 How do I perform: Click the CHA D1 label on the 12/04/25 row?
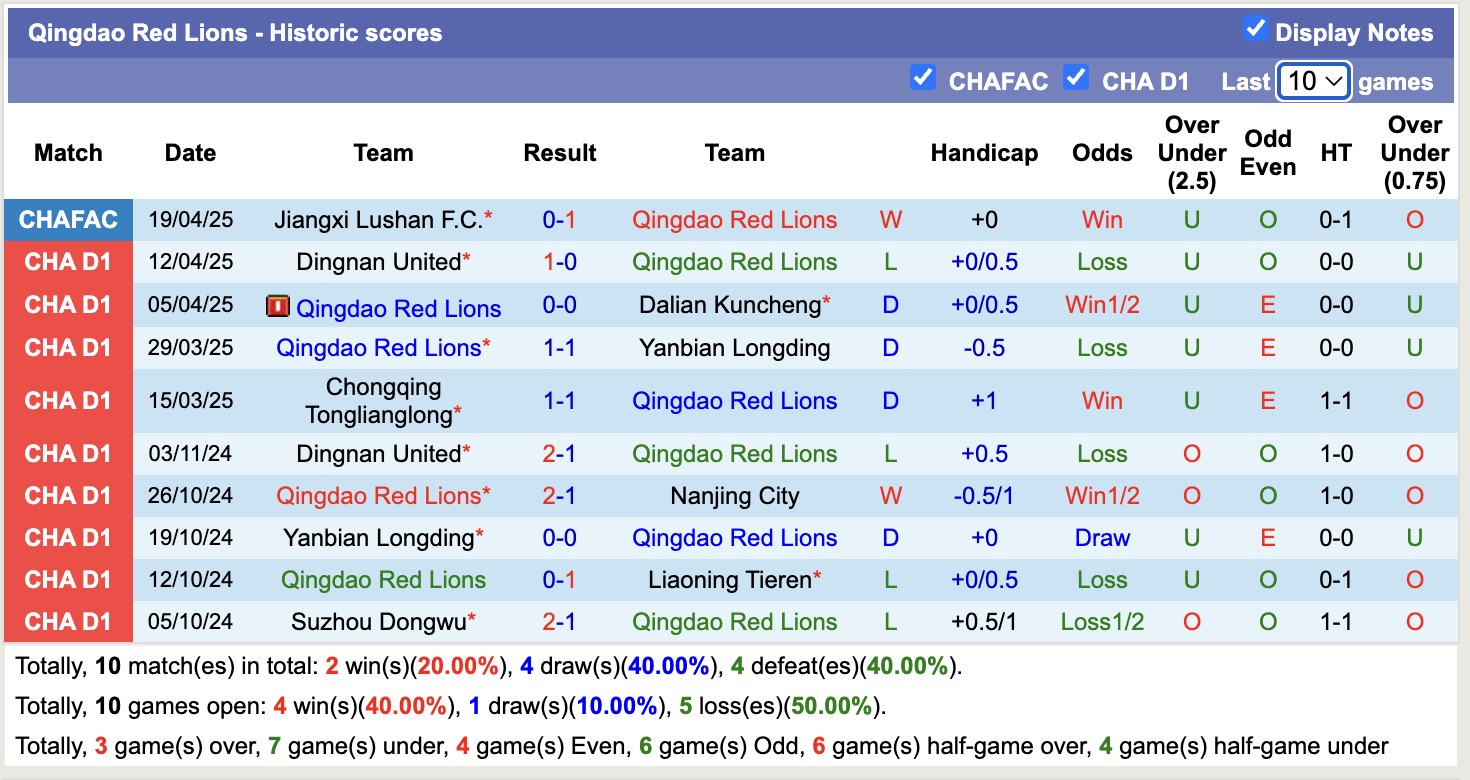tap(68, 261)
